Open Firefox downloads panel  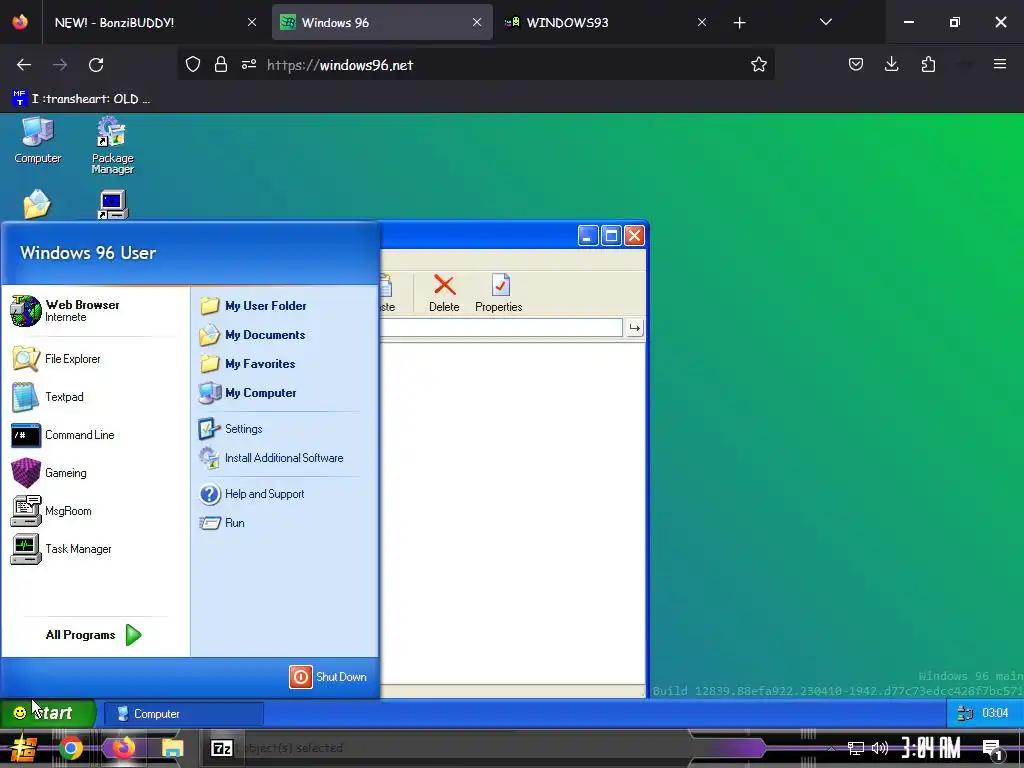click(891, 64)
